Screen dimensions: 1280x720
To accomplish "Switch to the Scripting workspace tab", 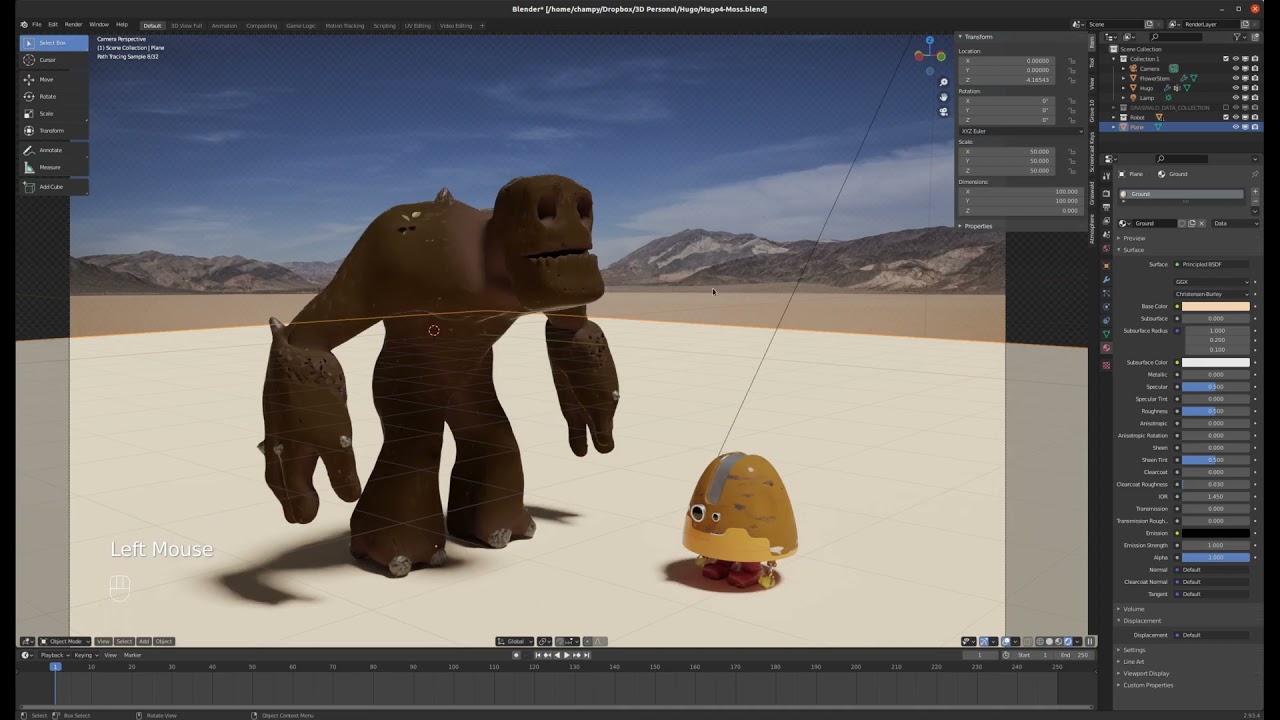I will coord(384,25).
